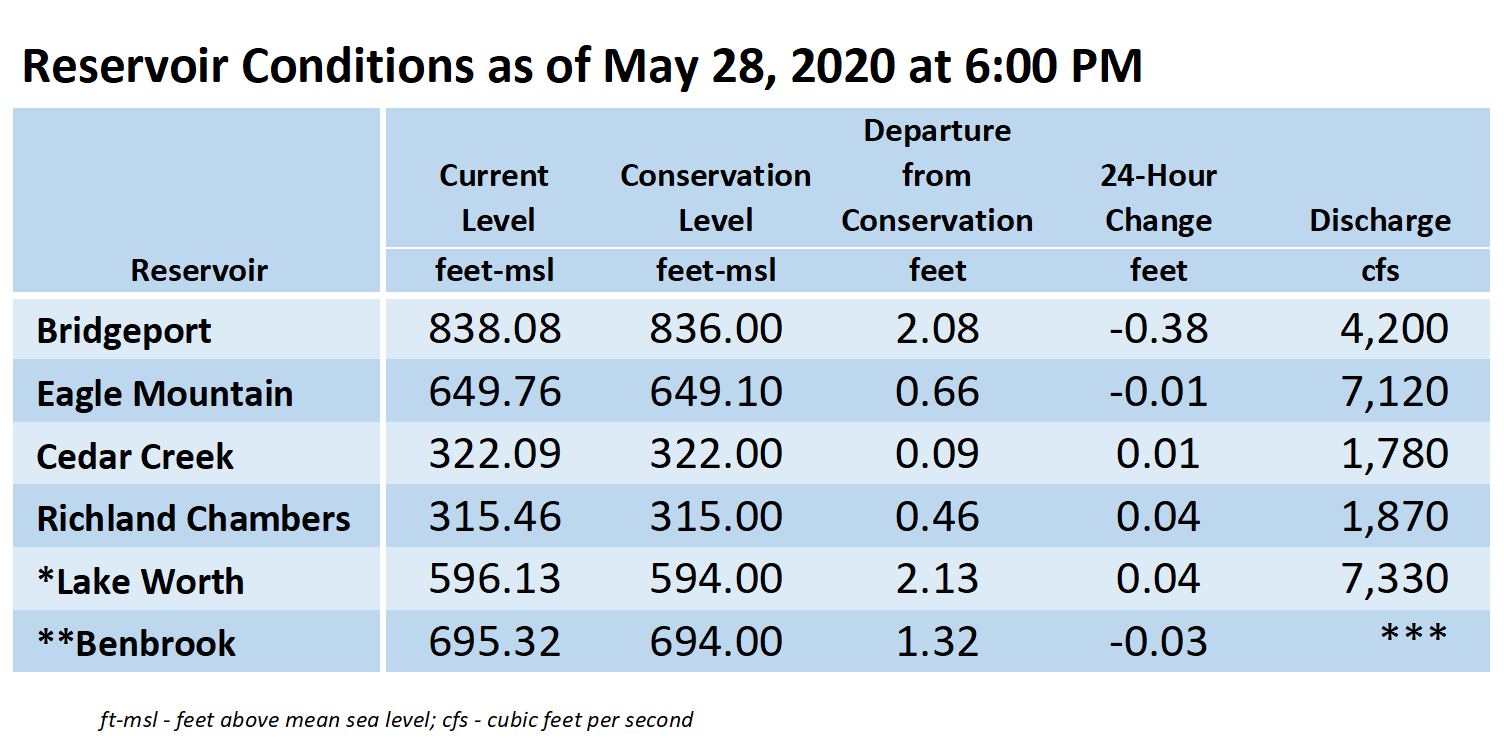Screen dimensions: 1504x747
Task: Click the Cedar Creek reservoir name
Action: click(135, 457)
